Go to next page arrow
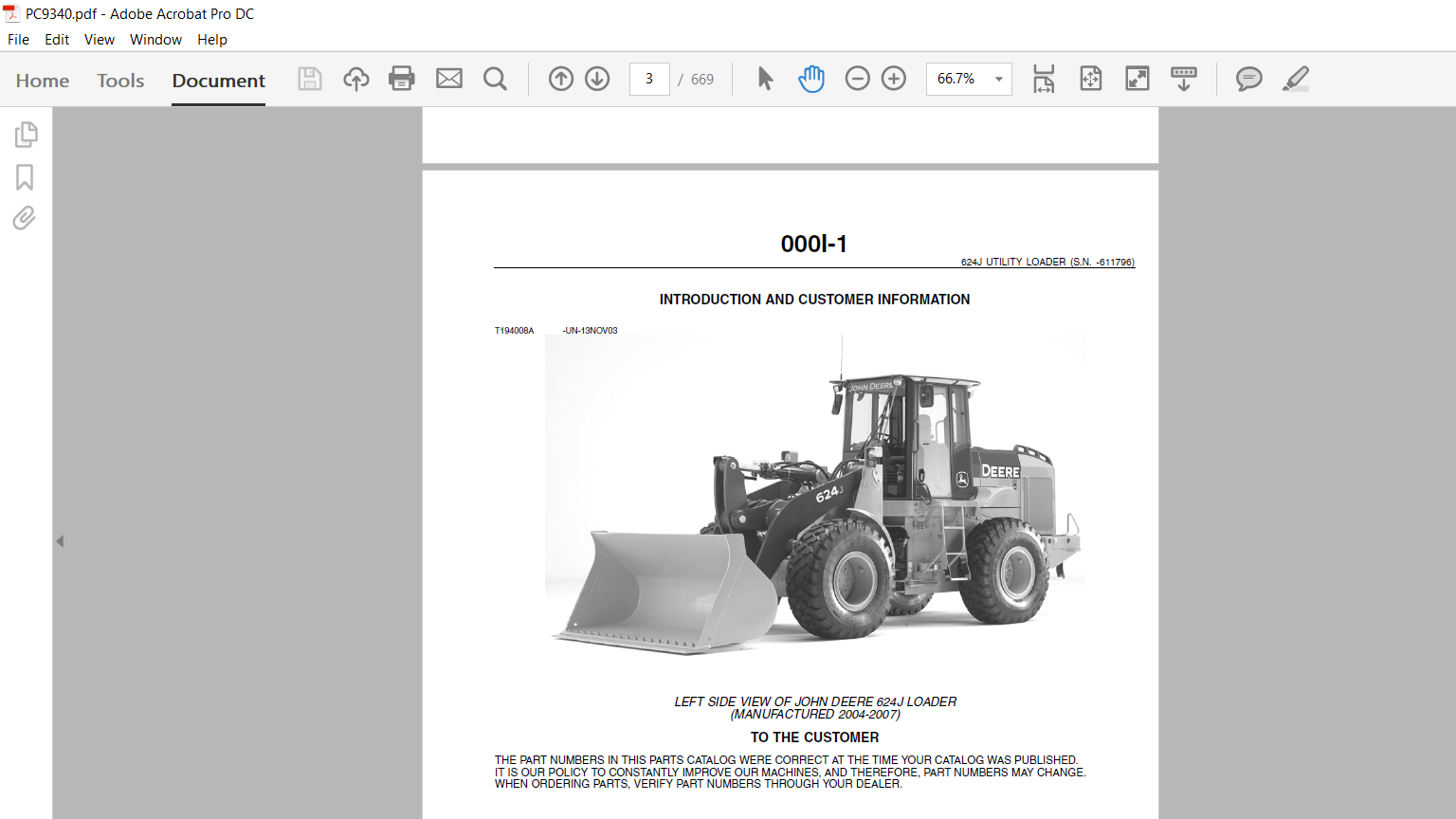The height and width of the screenshot is (819, 1456). click(597, 79)
